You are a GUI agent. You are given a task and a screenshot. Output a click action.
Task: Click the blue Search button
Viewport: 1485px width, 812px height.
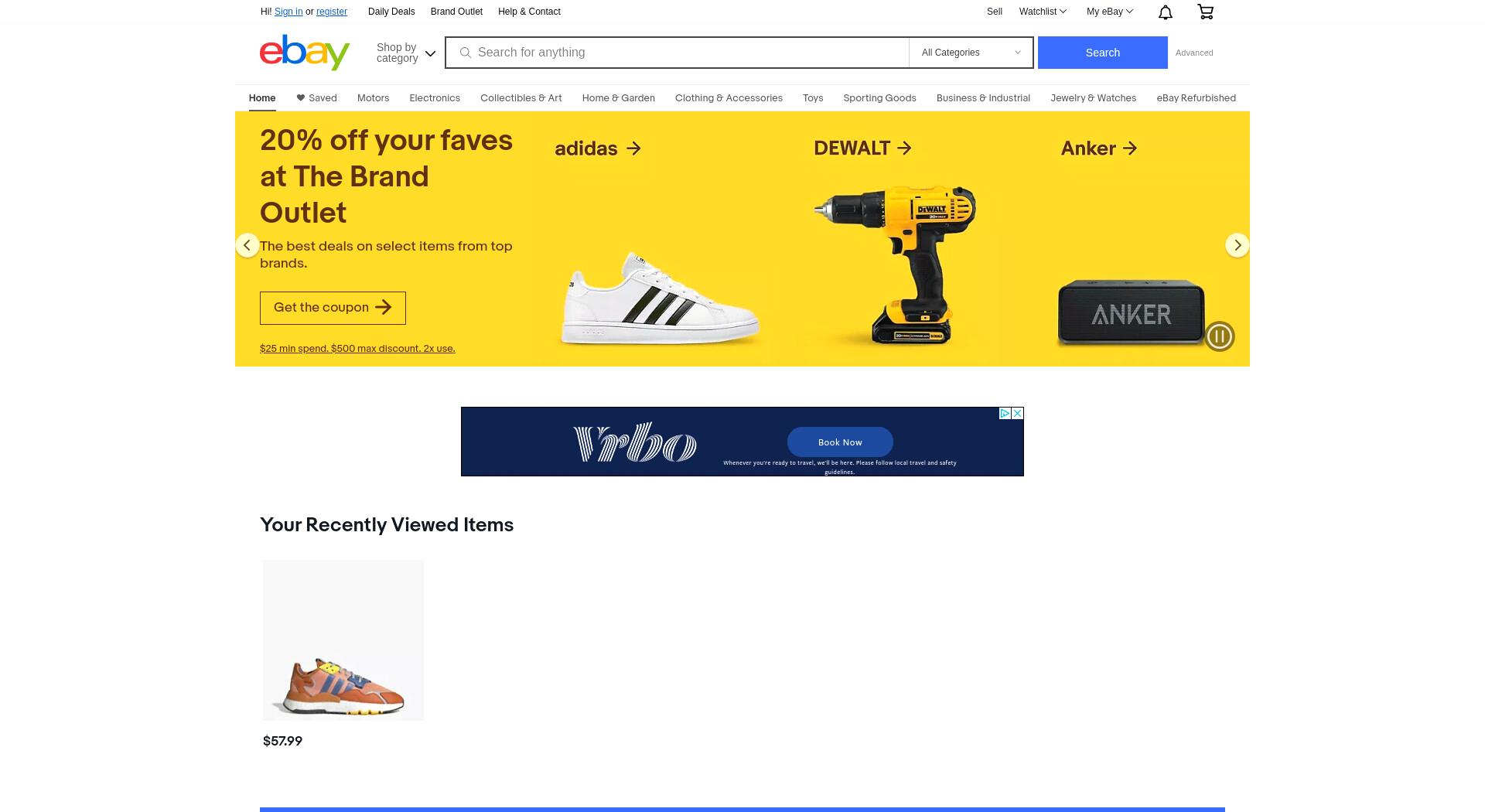1102,53
